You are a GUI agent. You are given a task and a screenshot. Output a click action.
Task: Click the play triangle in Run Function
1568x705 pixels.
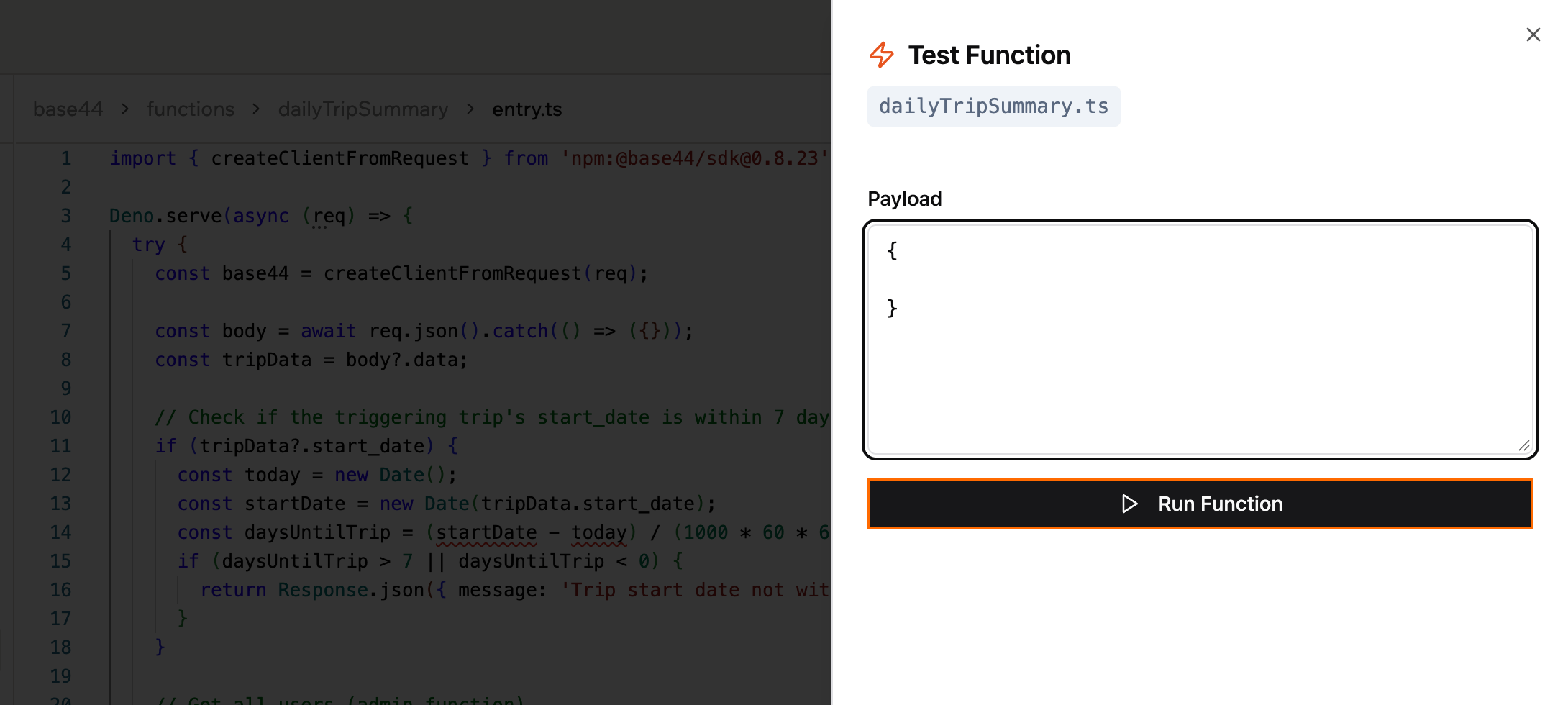1130,504
